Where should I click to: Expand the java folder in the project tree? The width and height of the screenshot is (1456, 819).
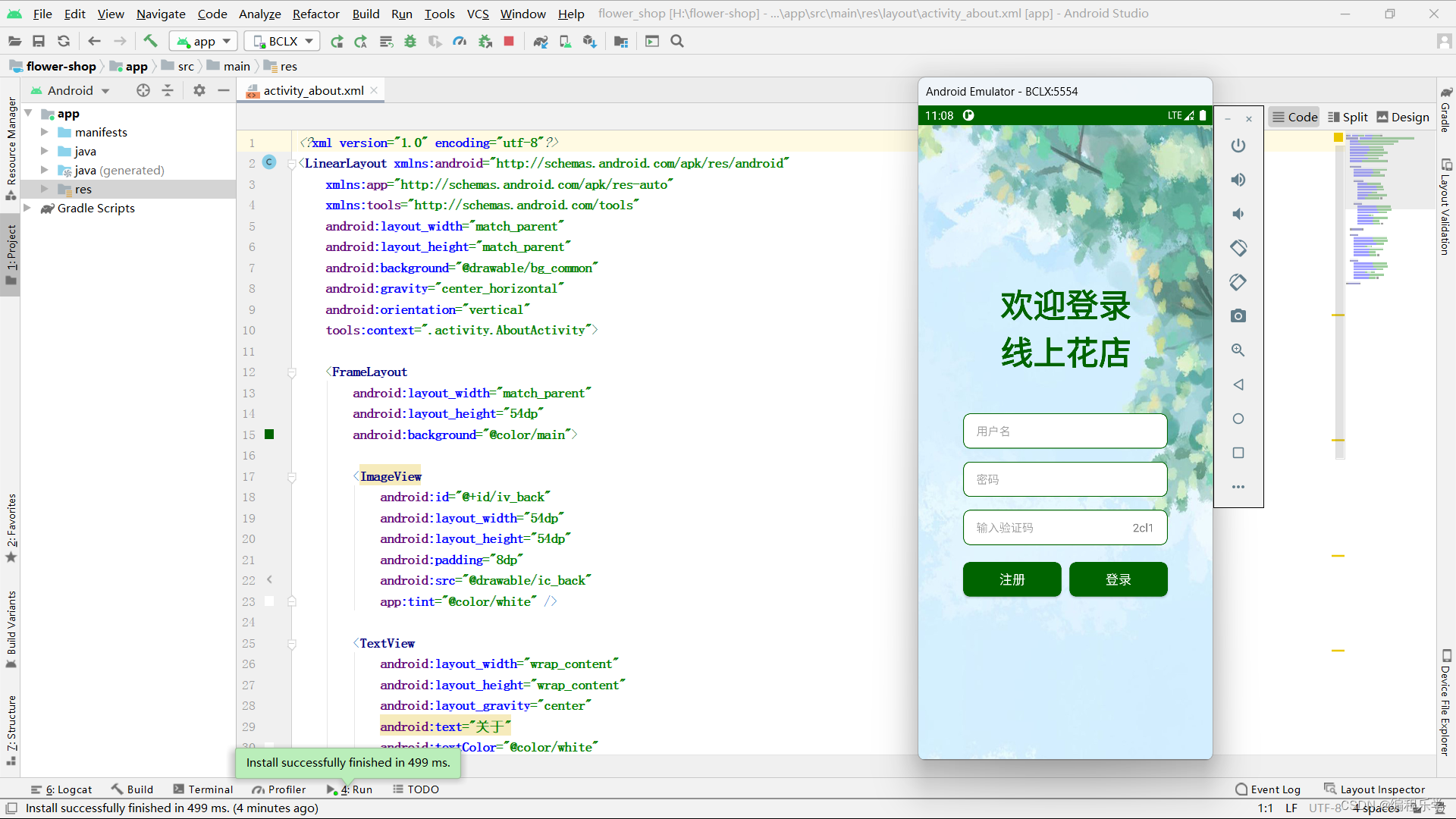[x=45, y=151]
